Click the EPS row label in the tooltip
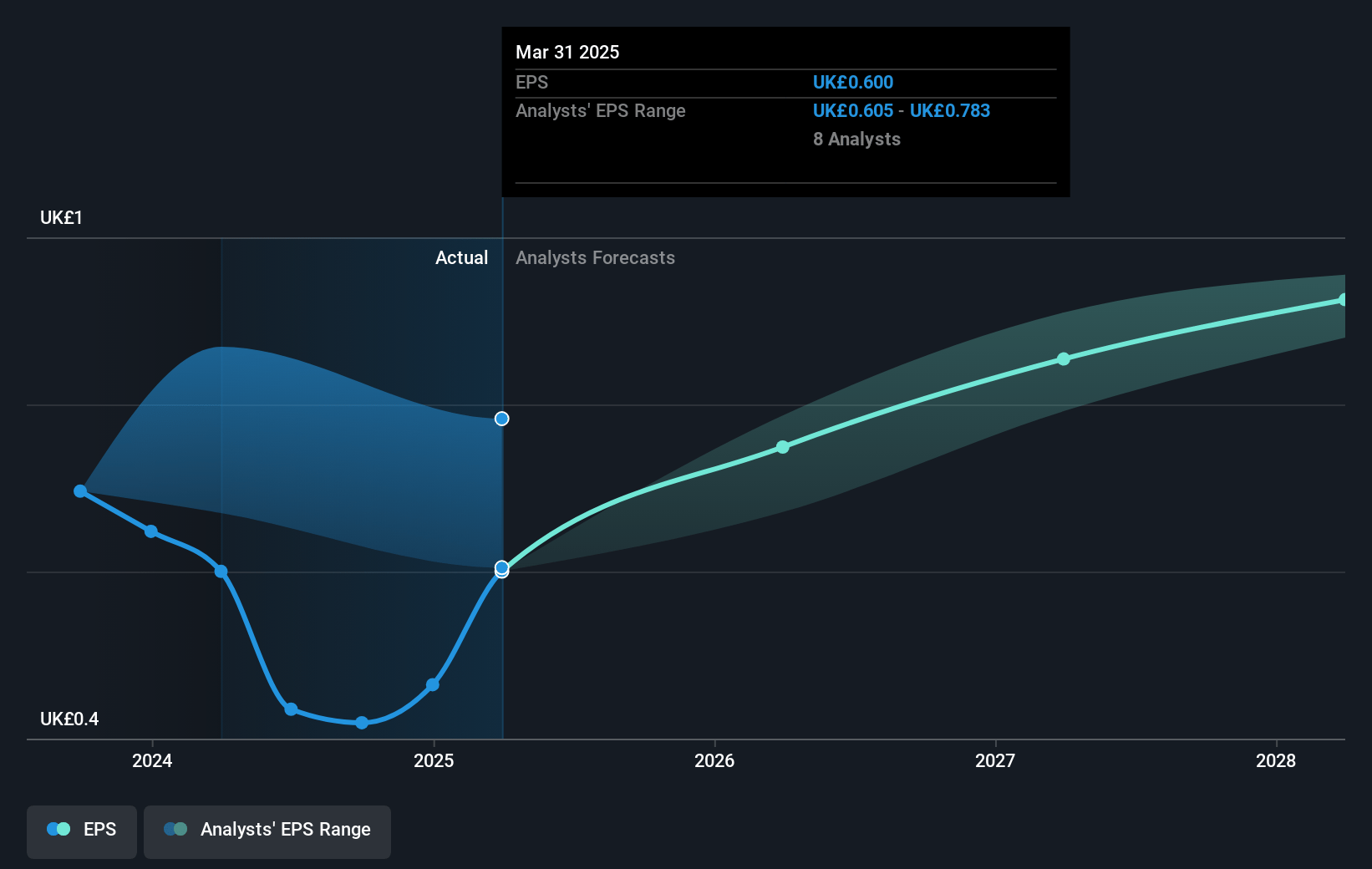 click(531, 83)
